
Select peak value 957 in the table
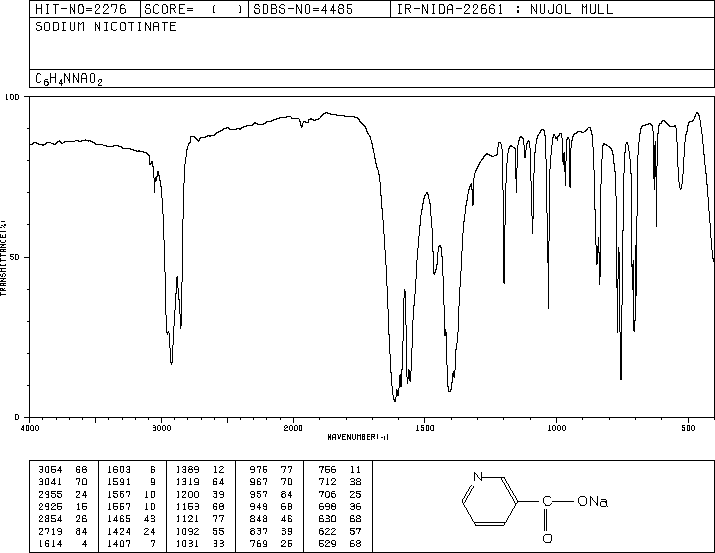[259, 494]
